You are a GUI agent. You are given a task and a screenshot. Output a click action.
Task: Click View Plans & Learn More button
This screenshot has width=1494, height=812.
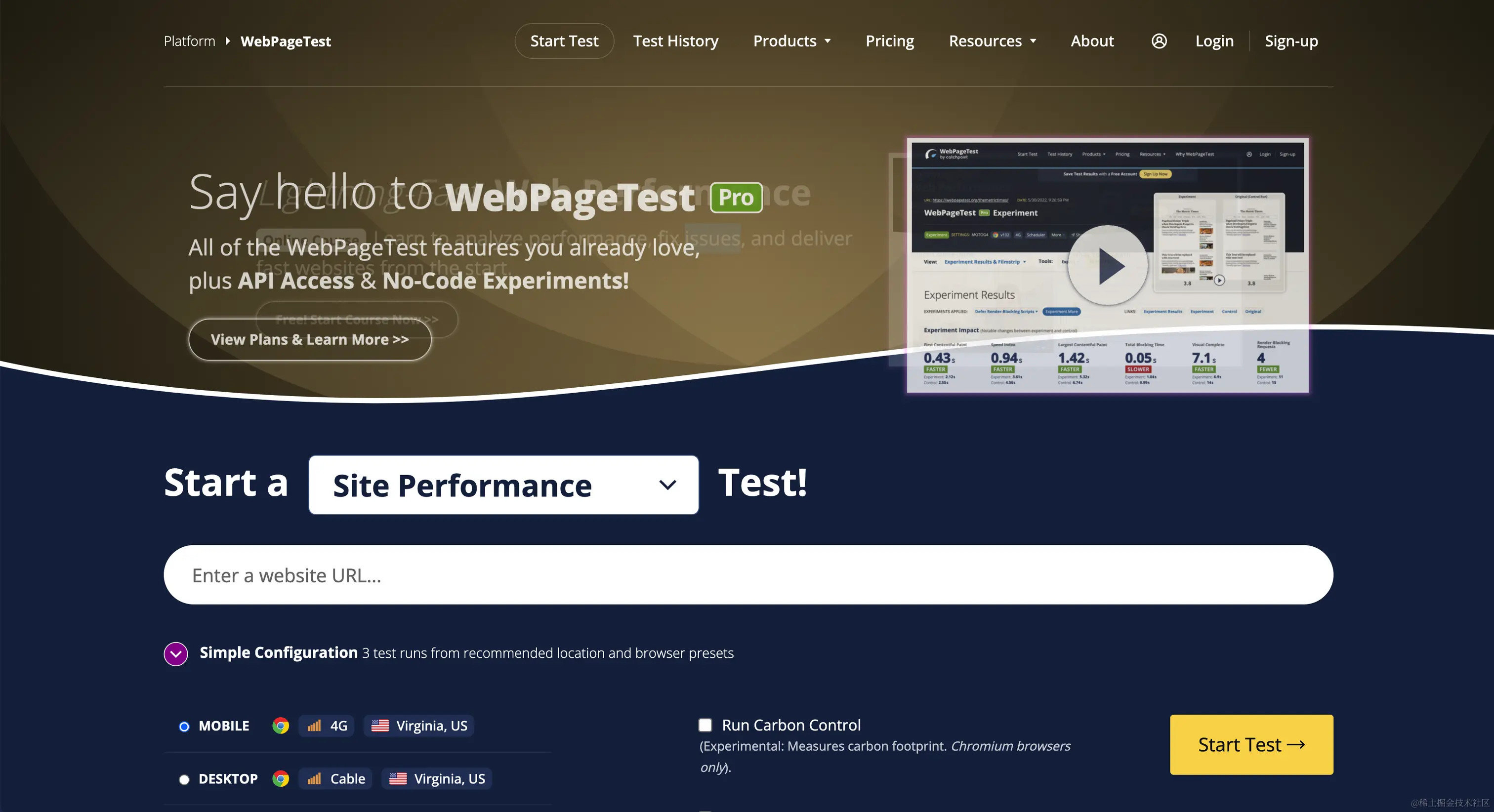pos(310,339)
